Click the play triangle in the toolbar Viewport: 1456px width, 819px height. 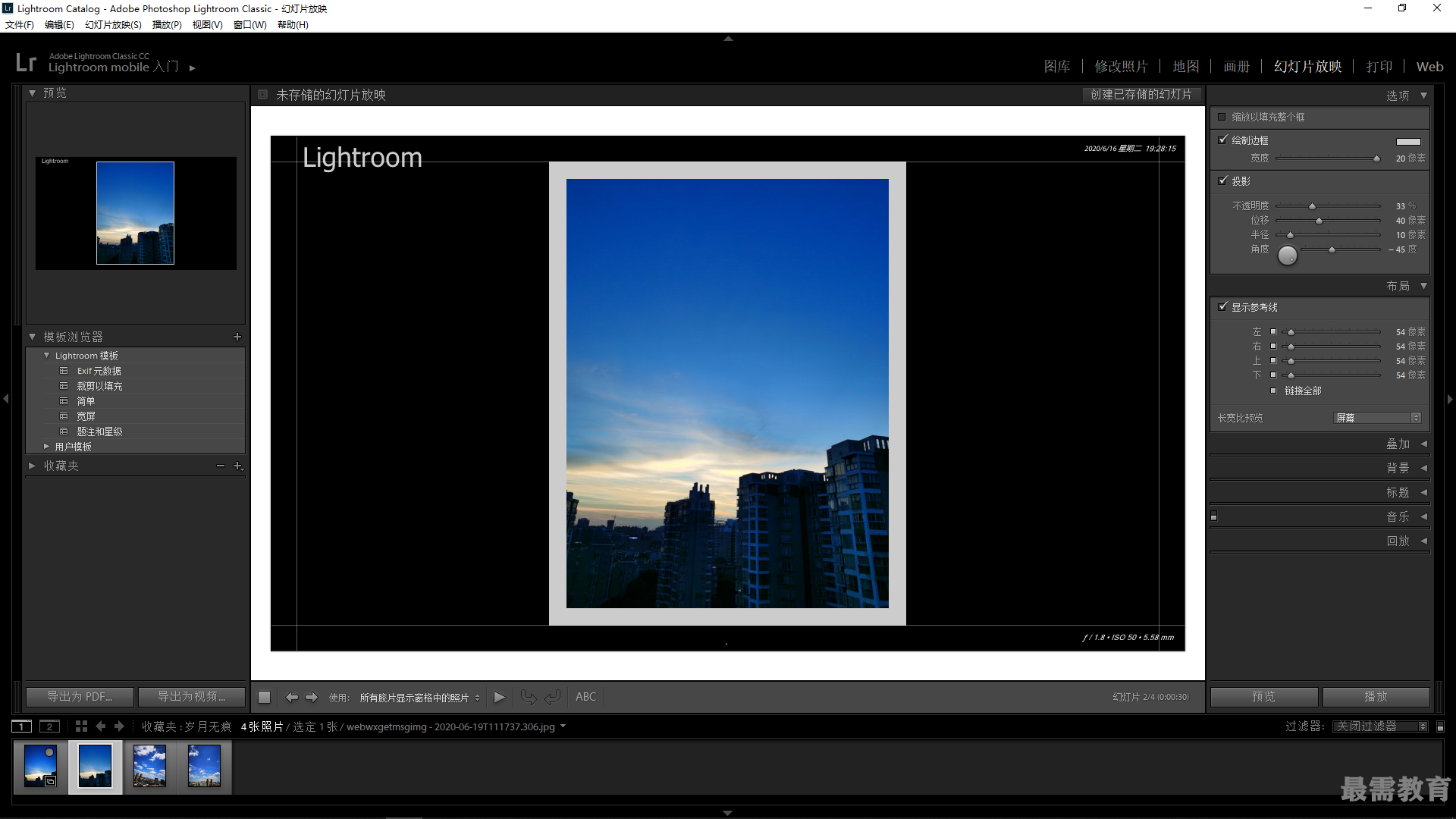pyautogui.click(x=499, y=697)
